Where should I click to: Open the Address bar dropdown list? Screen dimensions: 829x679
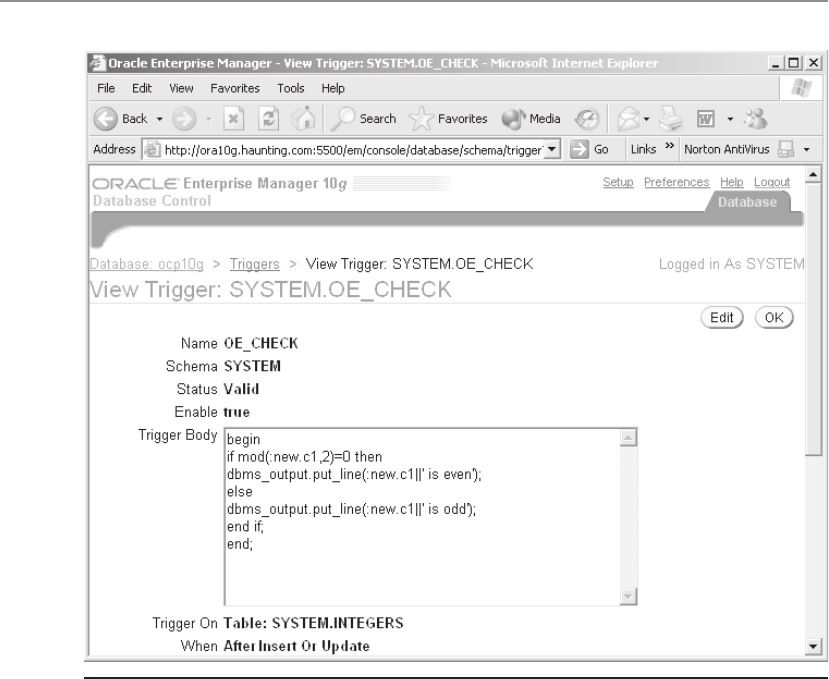[x=552, y=149]
